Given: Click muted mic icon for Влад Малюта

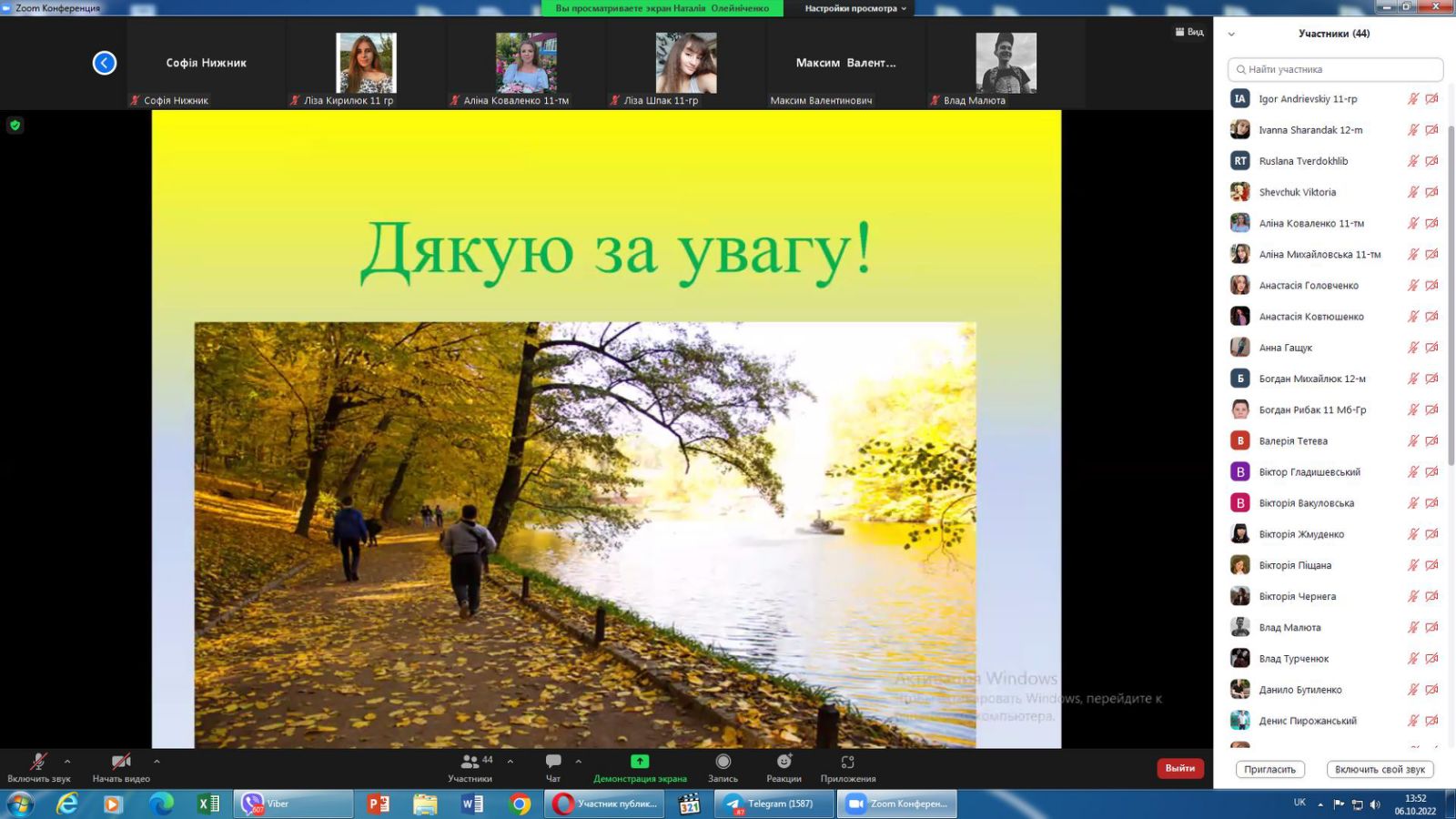Looking at the screenshot, I should tap(1413, 627).
